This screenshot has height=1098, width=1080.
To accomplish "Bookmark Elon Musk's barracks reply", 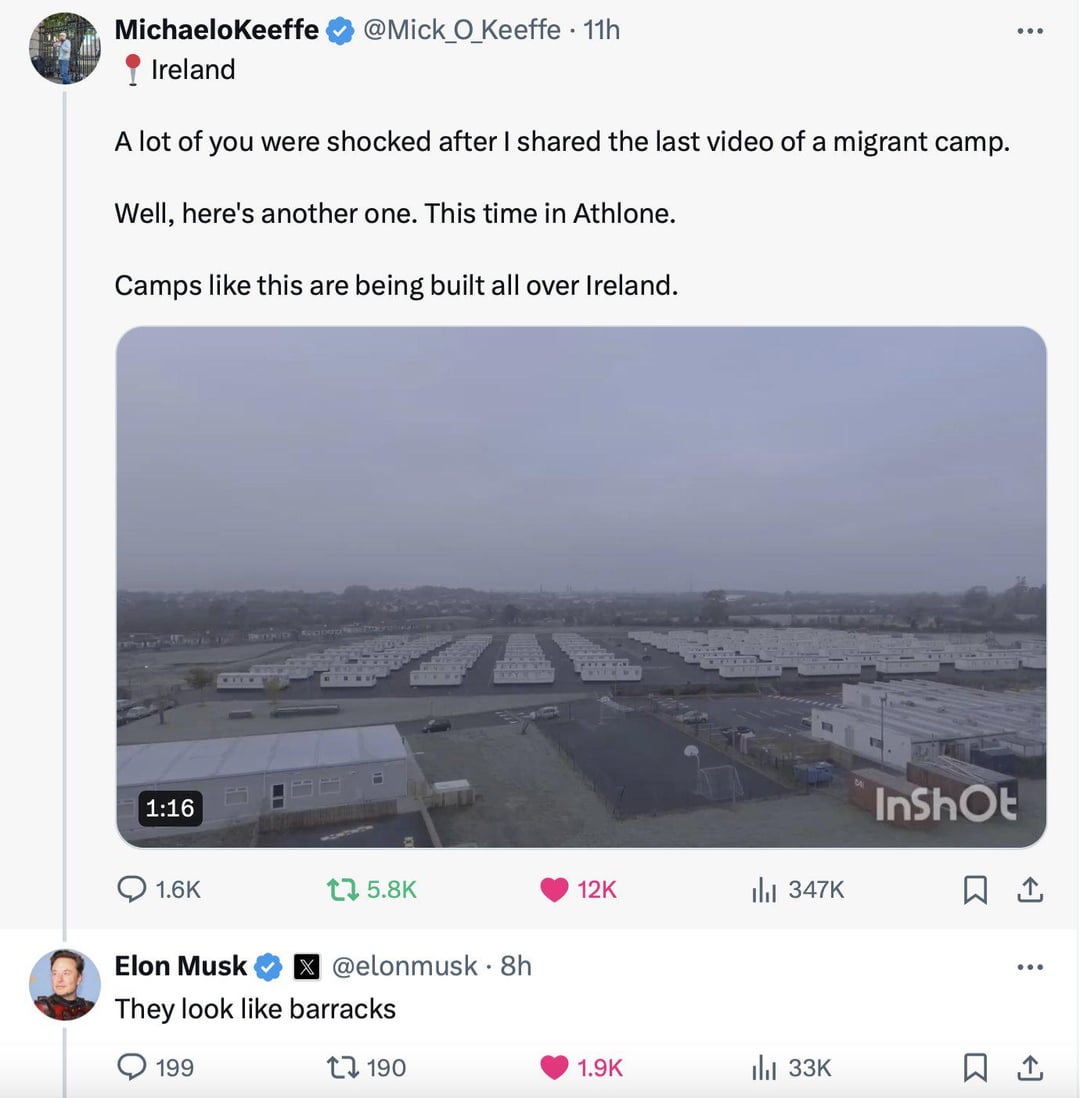I will (x=975, y=1068).
